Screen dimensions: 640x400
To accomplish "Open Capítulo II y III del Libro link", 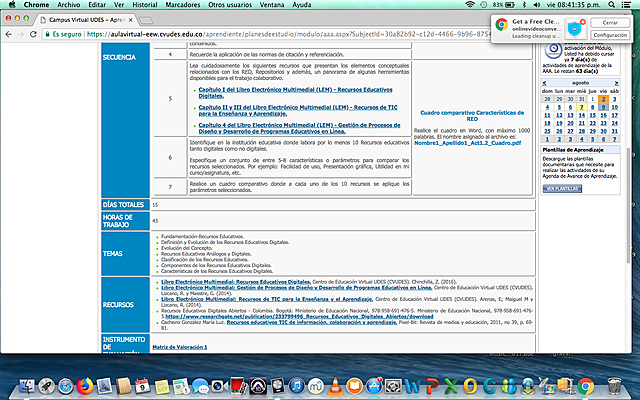I will (x=298, y=111).
